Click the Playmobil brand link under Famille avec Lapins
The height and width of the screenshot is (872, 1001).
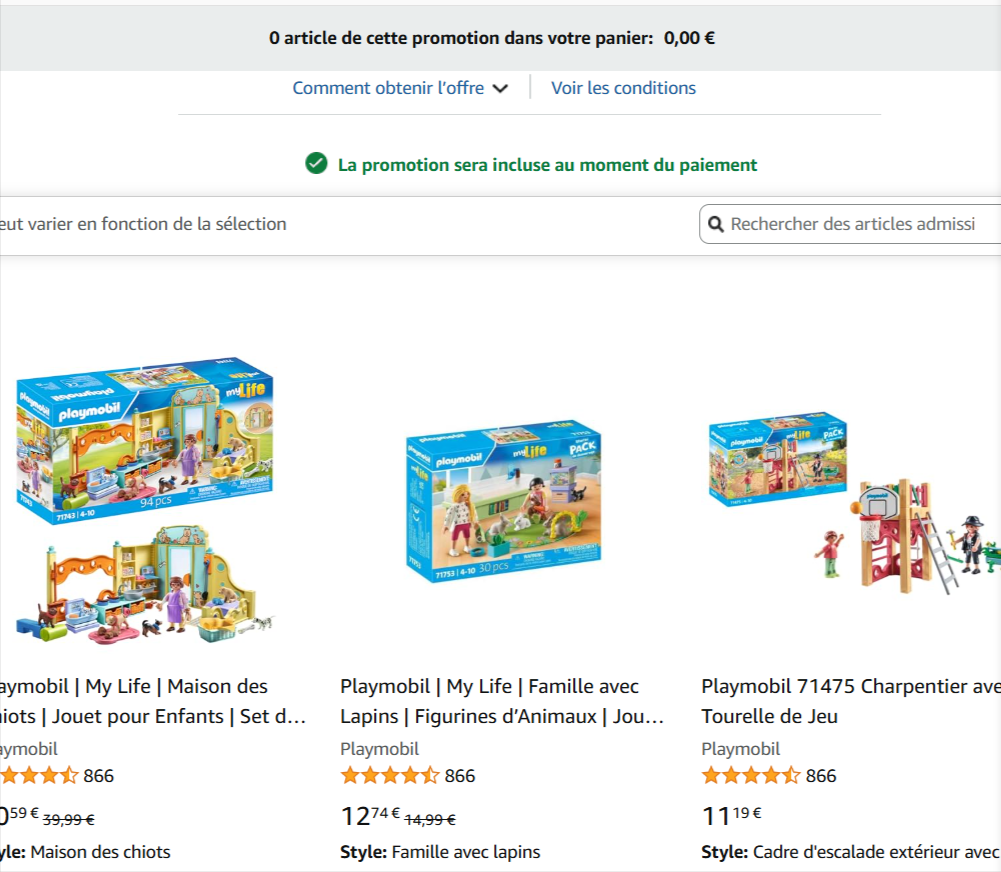pos(379,748)
